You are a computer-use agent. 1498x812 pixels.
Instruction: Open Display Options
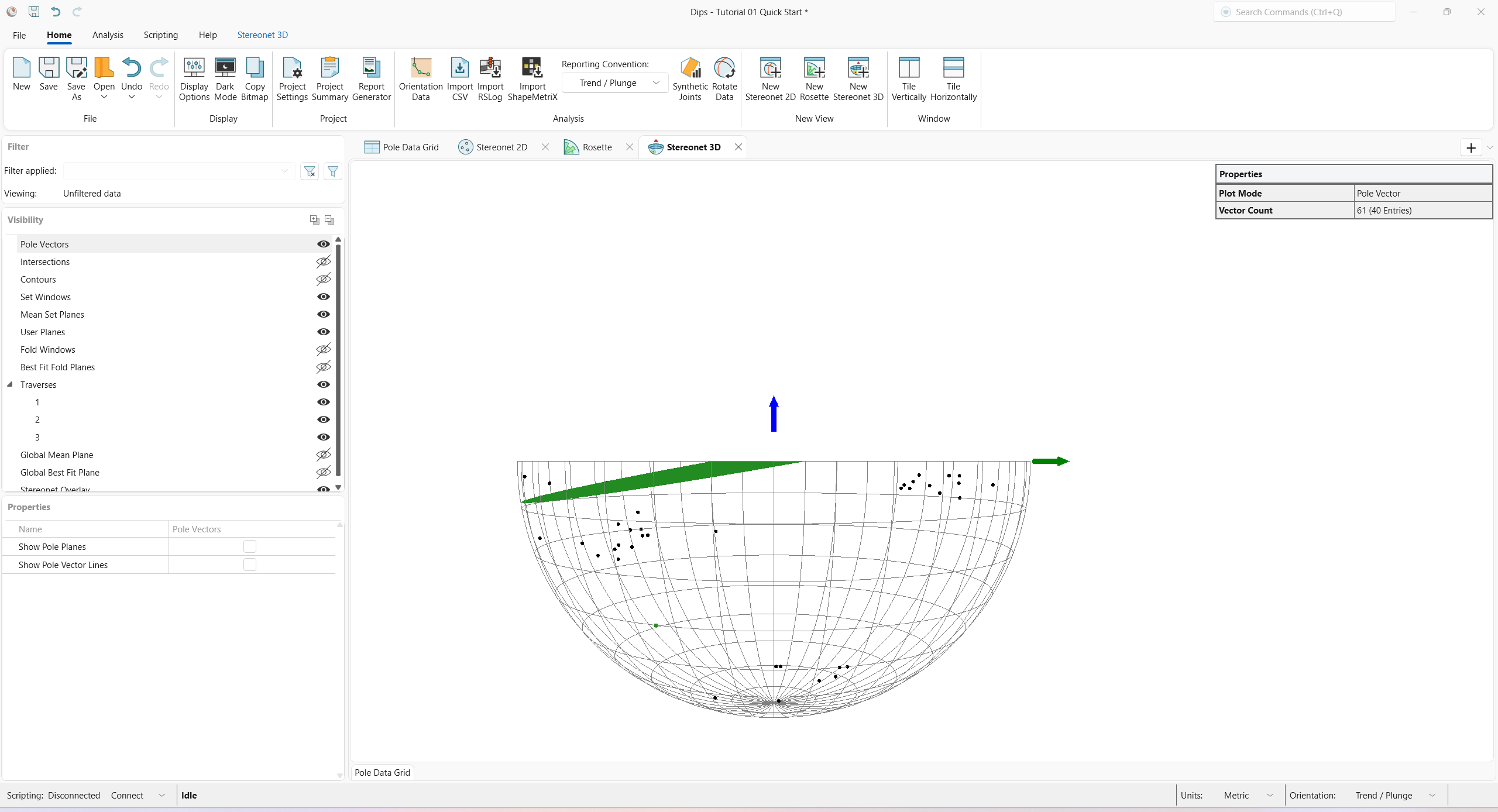[194, 79]
